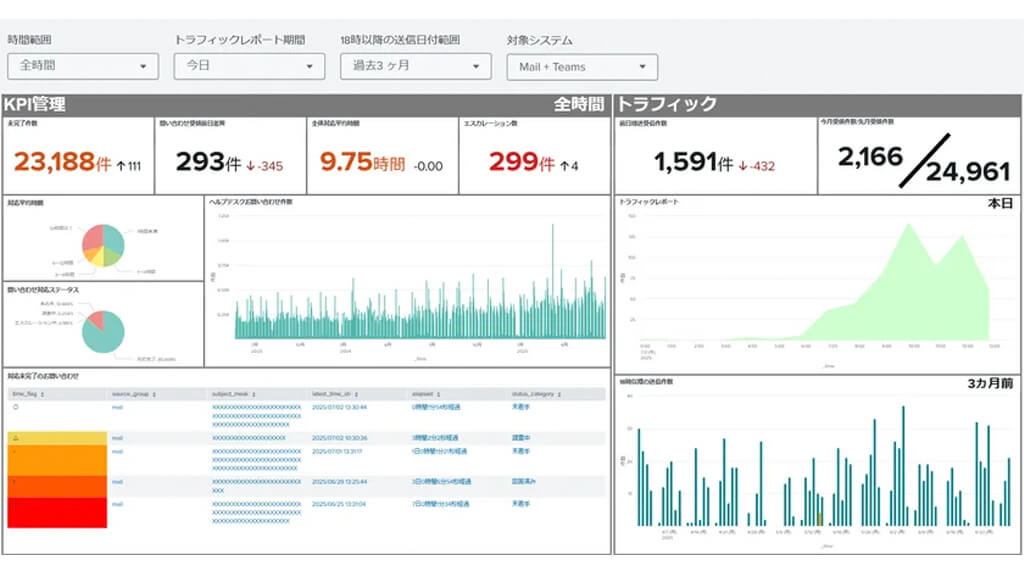This screenshot has height=574, width=1024.
Task: Sort table by elapsed column sort icon
Action: [x=439, y=394]
